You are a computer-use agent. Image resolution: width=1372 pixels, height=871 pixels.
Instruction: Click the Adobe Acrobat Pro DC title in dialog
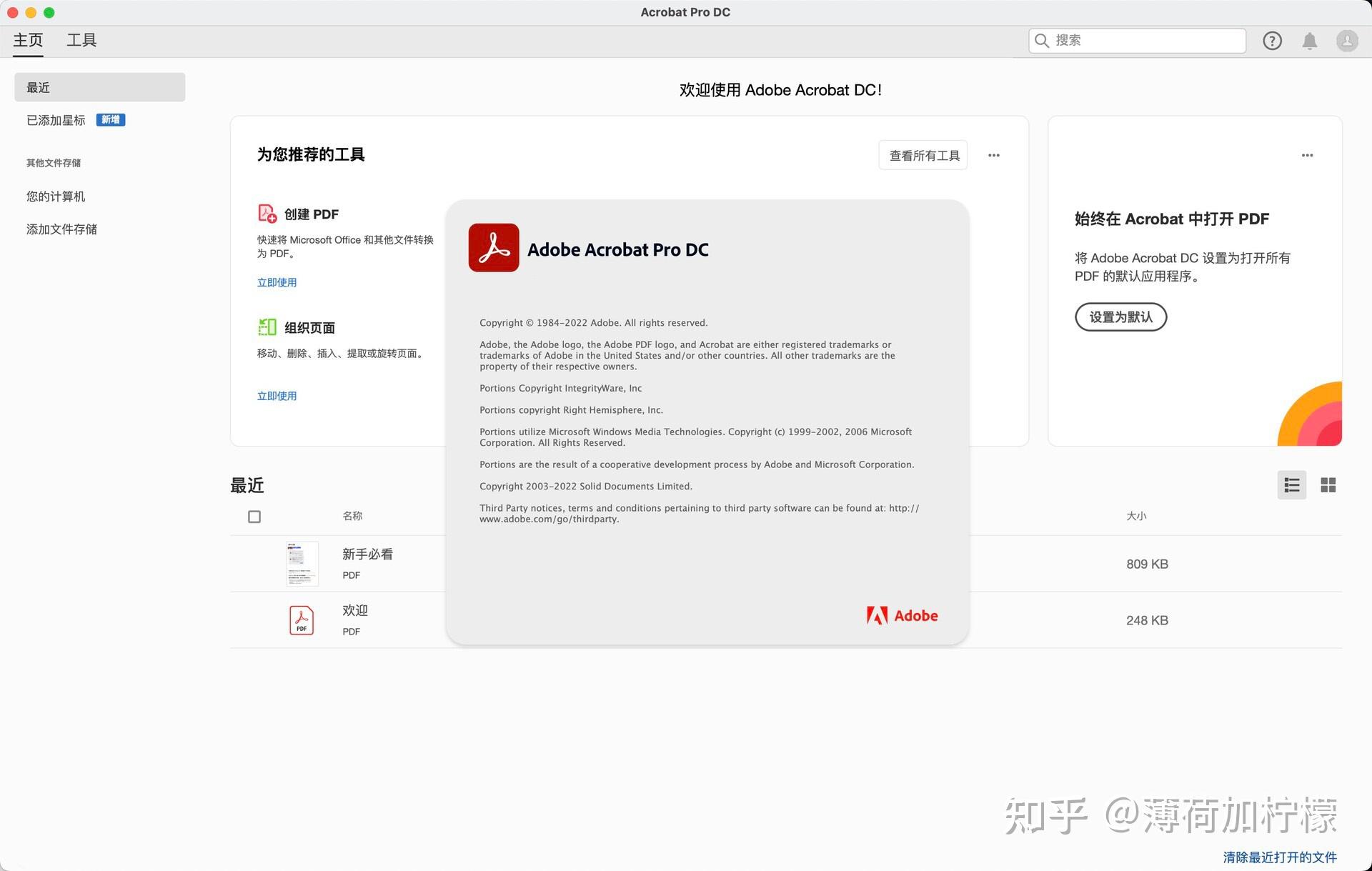click(618, 249)
